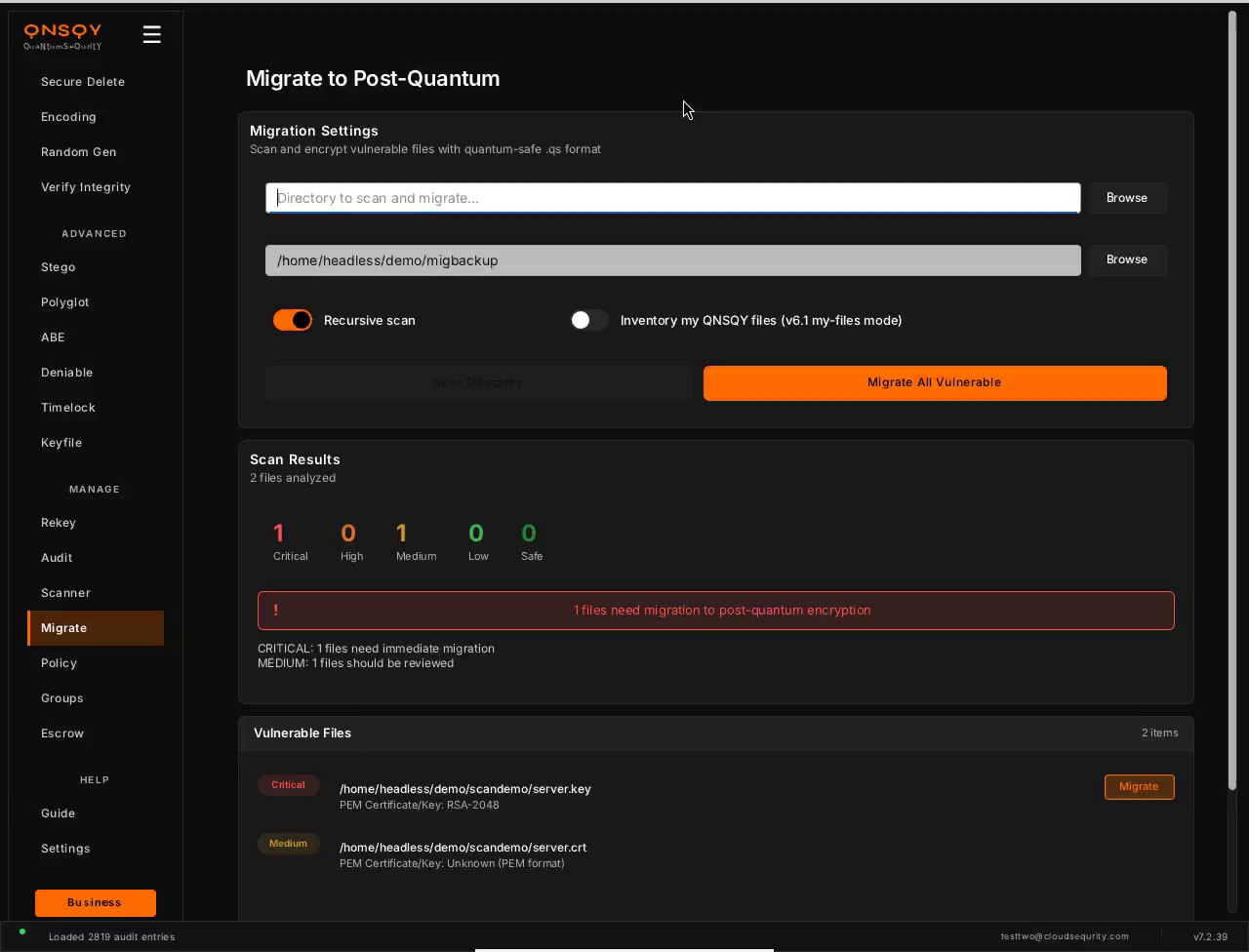
Task: Click 'MEDIUM: 1 files should be reviewed' line
Action: click(355, 663)
